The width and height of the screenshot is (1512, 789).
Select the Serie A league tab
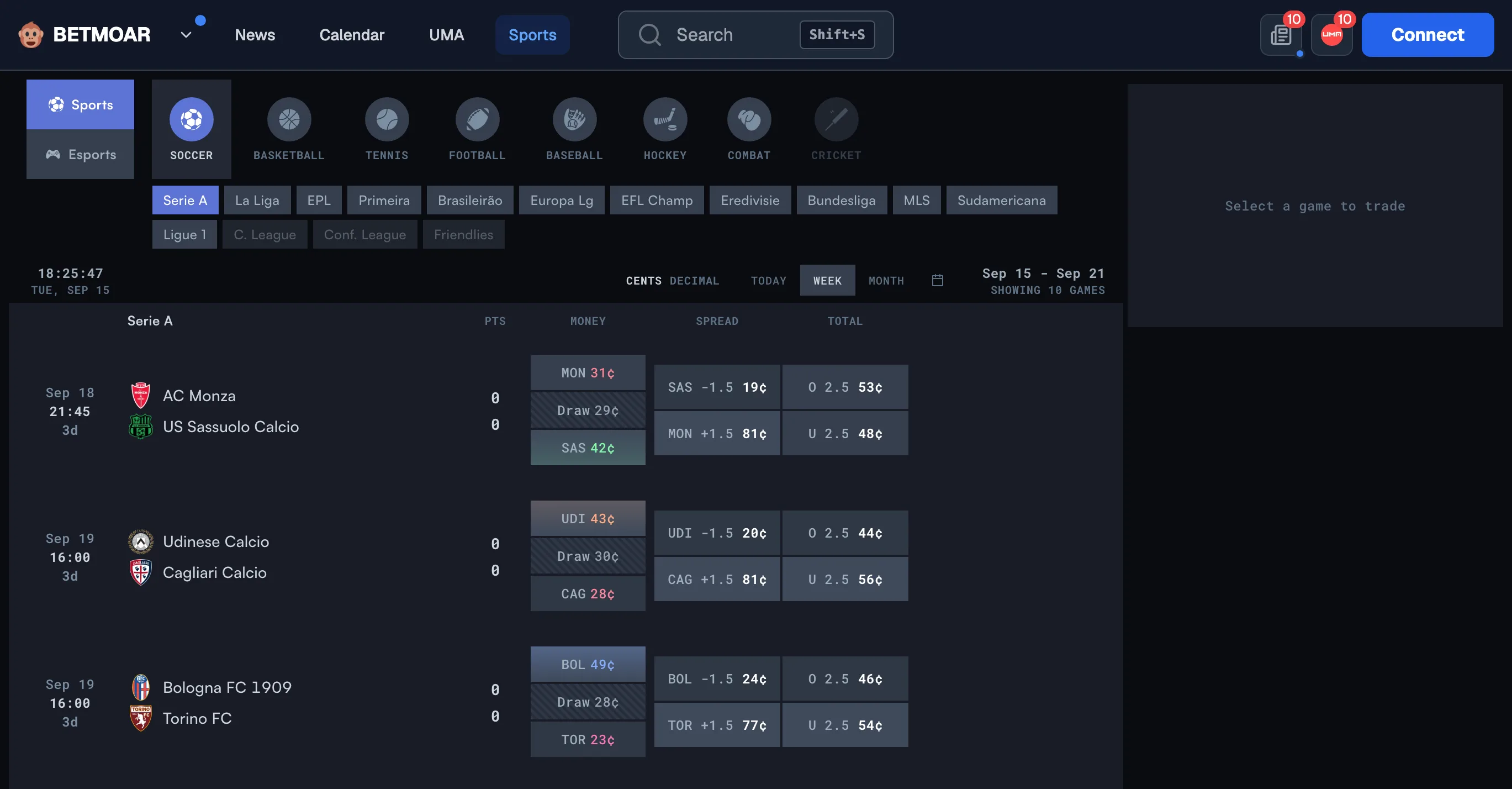(185, 200)
